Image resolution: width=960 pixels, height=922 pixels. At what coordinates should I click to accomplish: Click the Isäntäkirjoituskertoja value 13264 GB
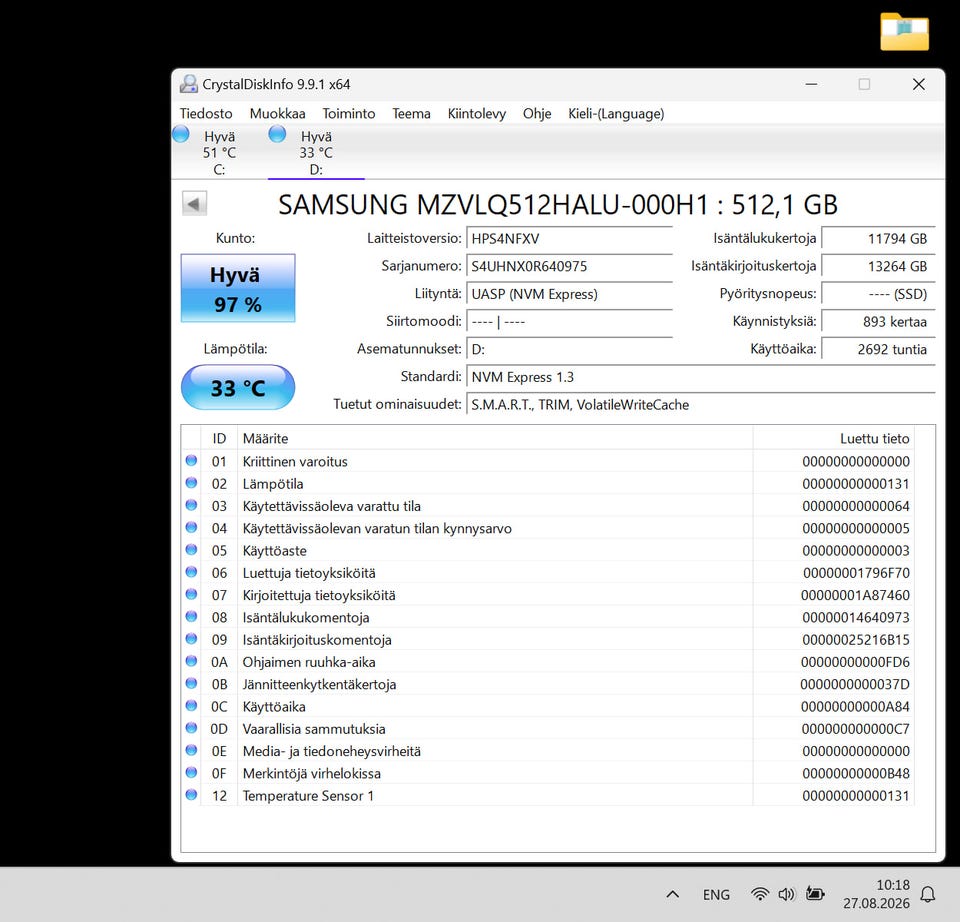[878, 266]
